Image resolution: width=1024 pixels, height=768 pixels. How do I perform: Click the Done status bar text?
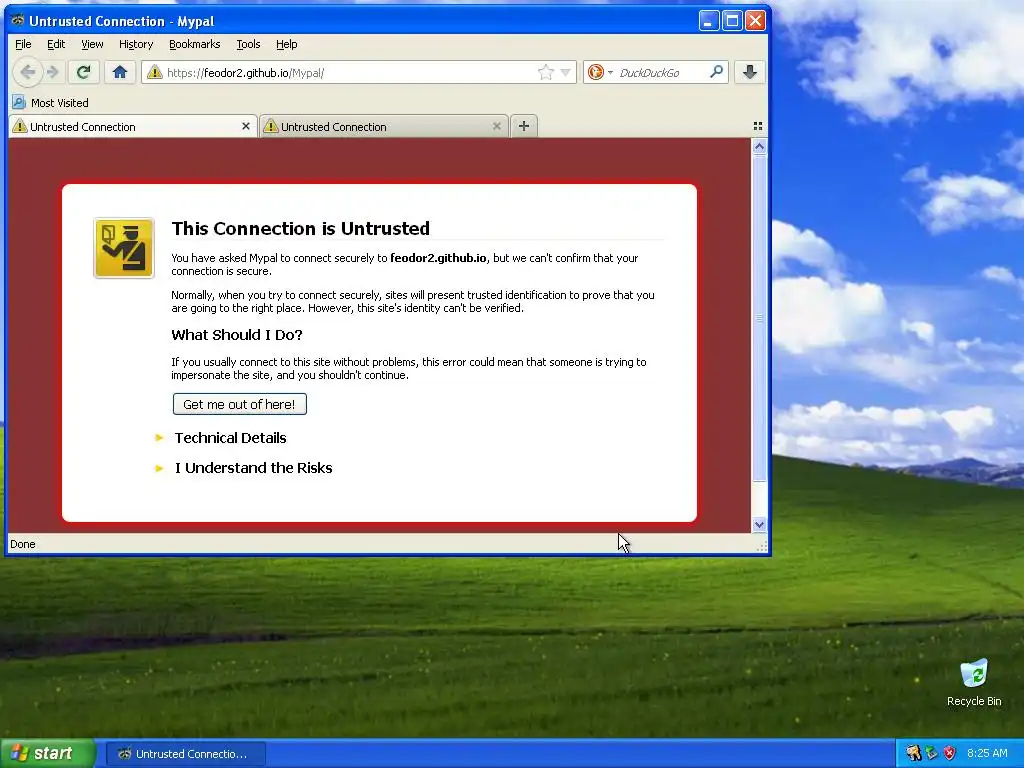pos(23,544)
